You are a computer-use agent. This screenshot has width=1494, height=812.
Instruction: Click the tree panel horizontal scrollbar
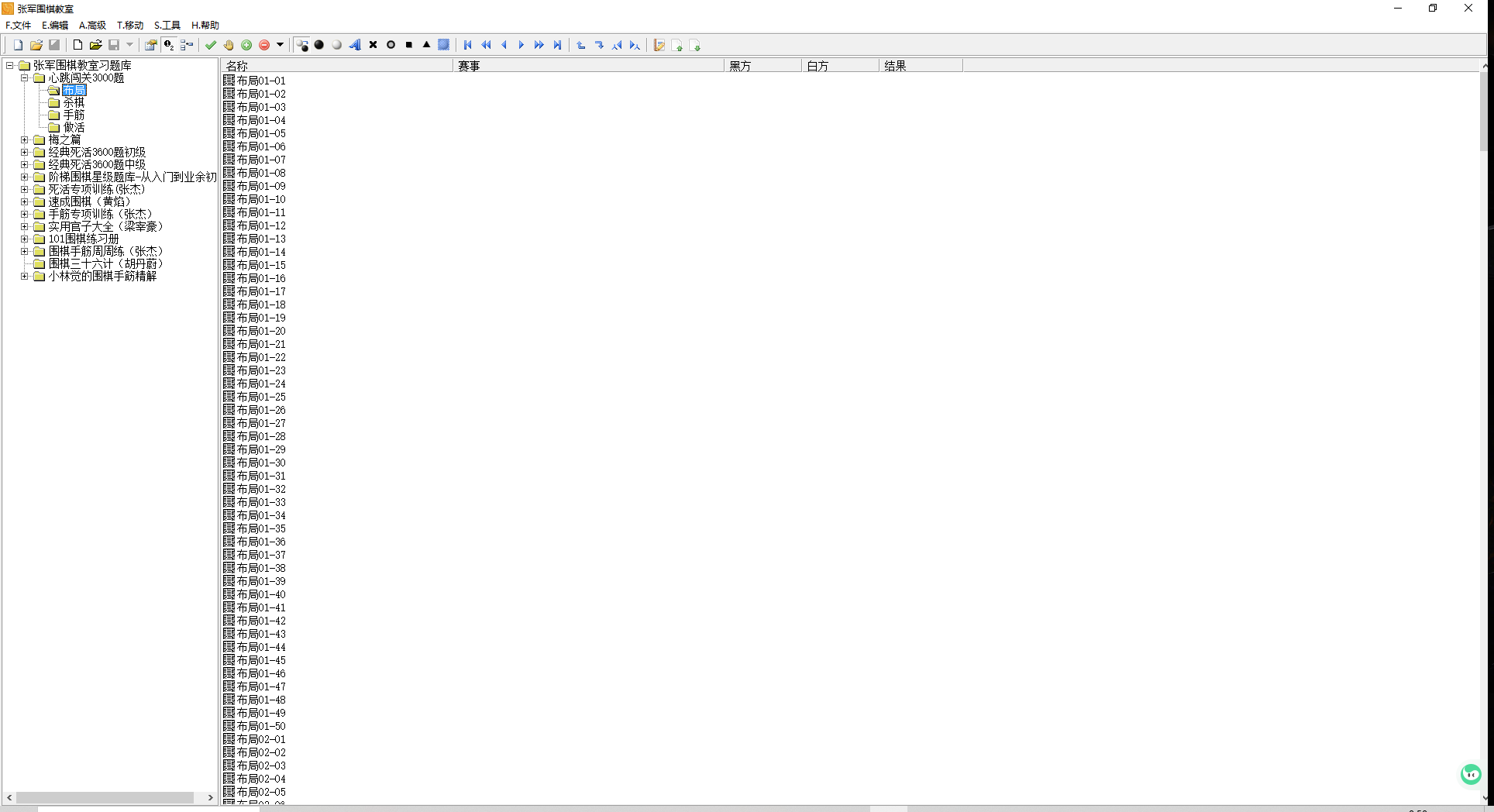point(105,797)
